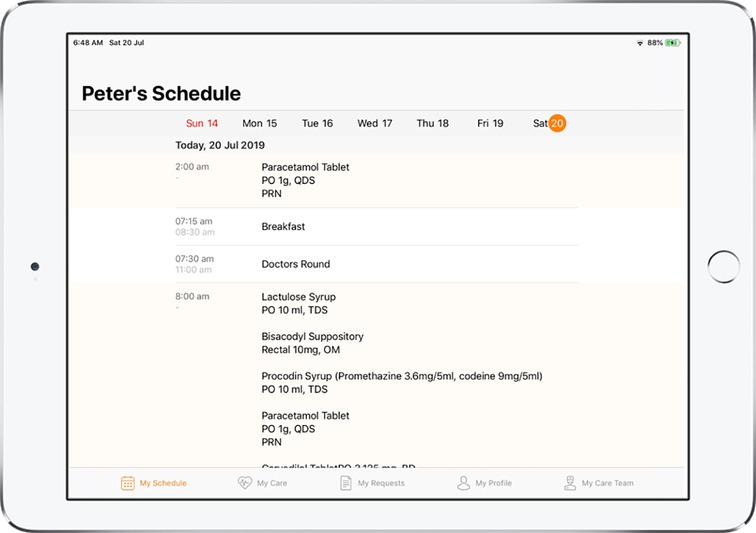756x533 pixels.
Task: Switch to Mon 15 schedule
Action: coord(259,123)
